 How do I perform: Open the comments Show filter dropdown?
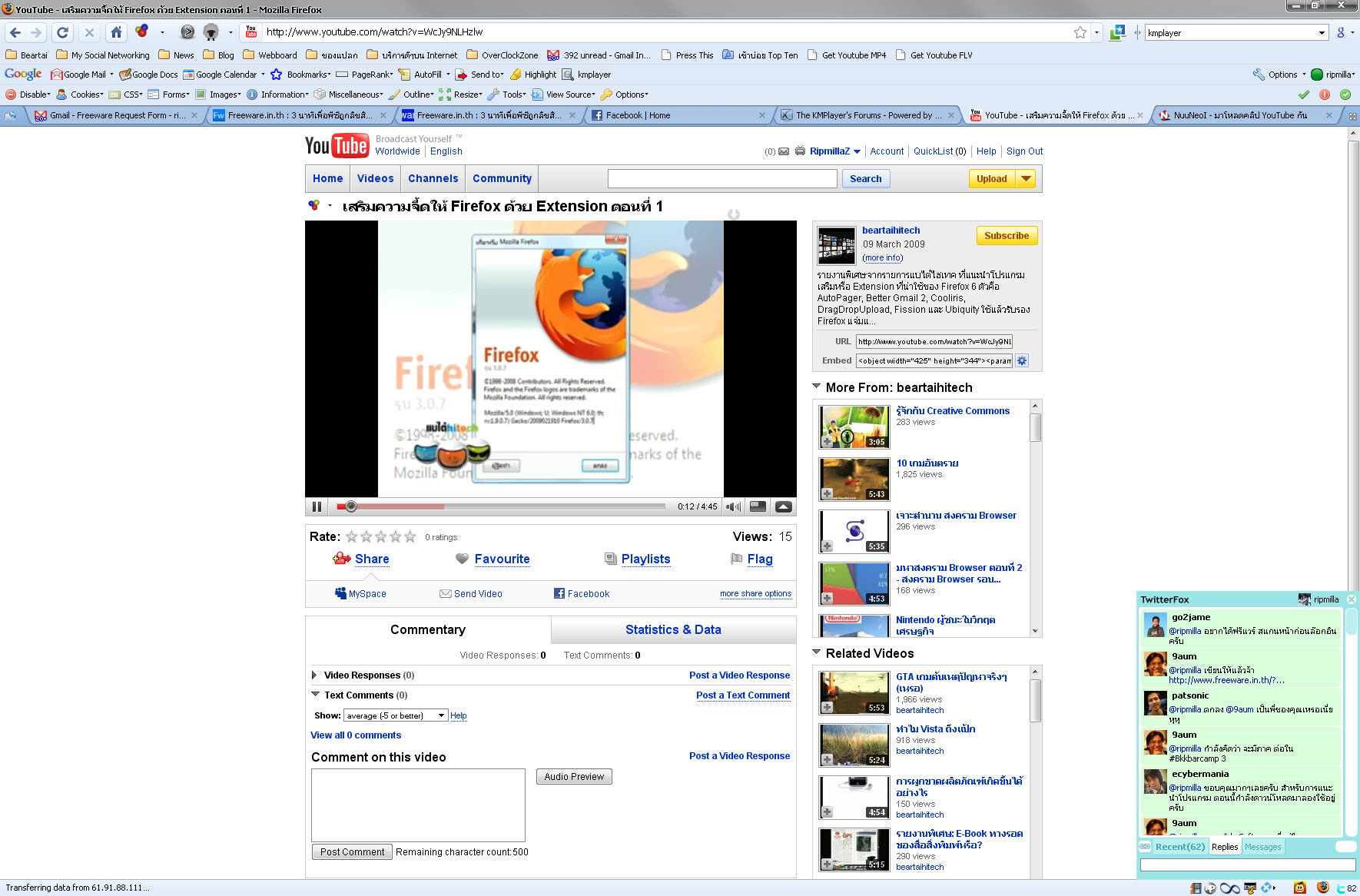(x=396, y=715)
